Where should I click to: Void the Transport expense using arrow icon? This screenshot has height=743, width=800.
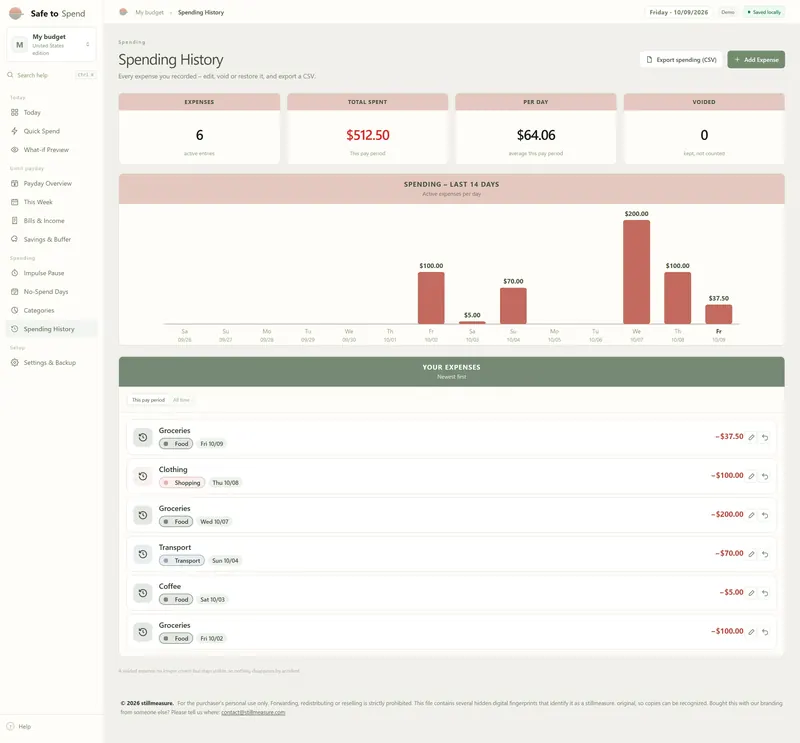pyautogui.click(x=765, y=554)
